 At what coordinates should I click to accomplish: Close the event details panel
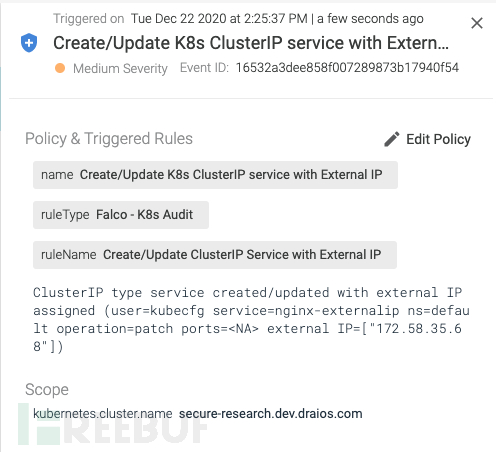(x=477, y=23)
